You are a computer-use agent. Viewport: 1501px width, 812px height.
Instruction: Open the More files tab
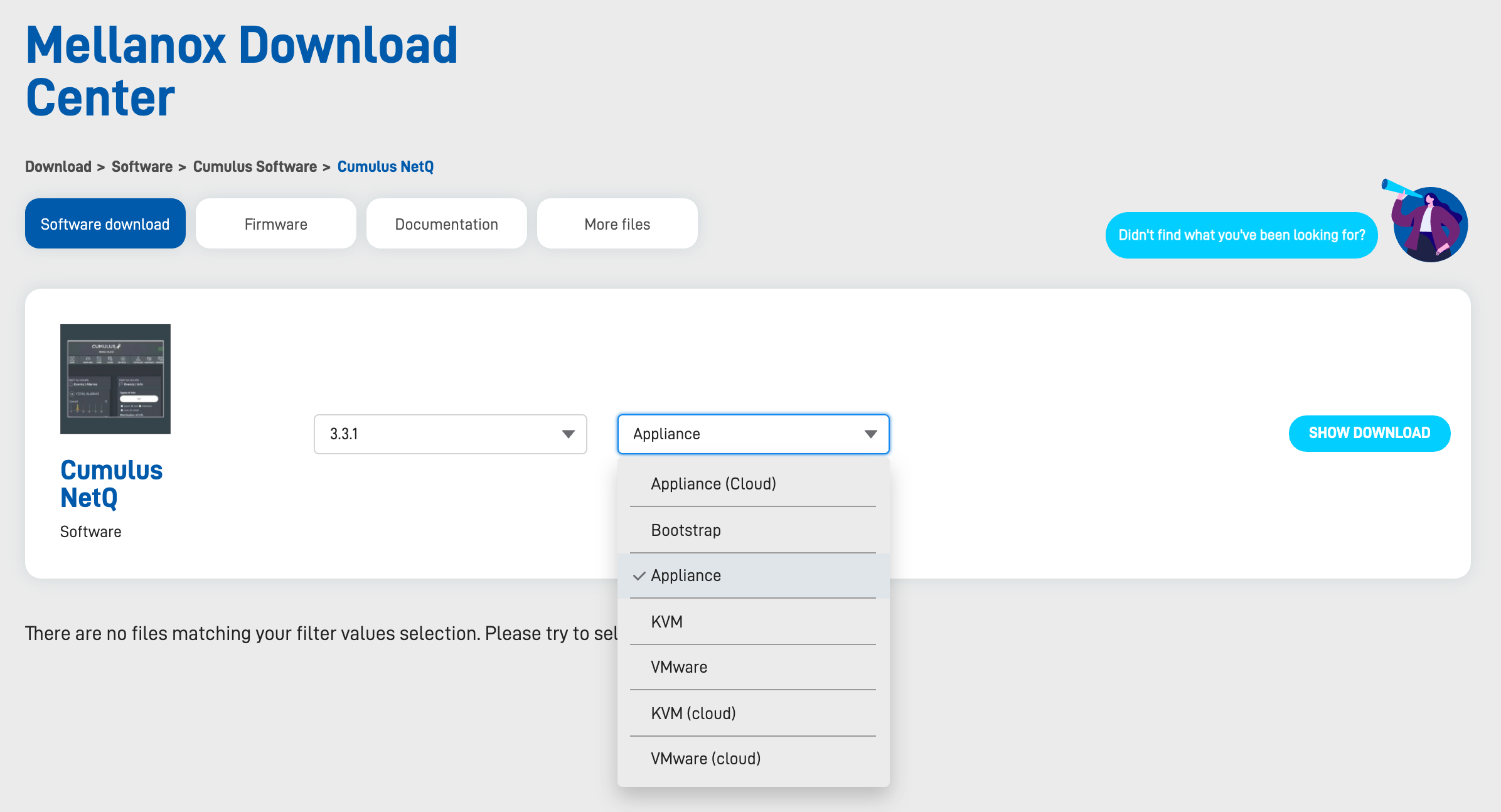click(617, 224)
